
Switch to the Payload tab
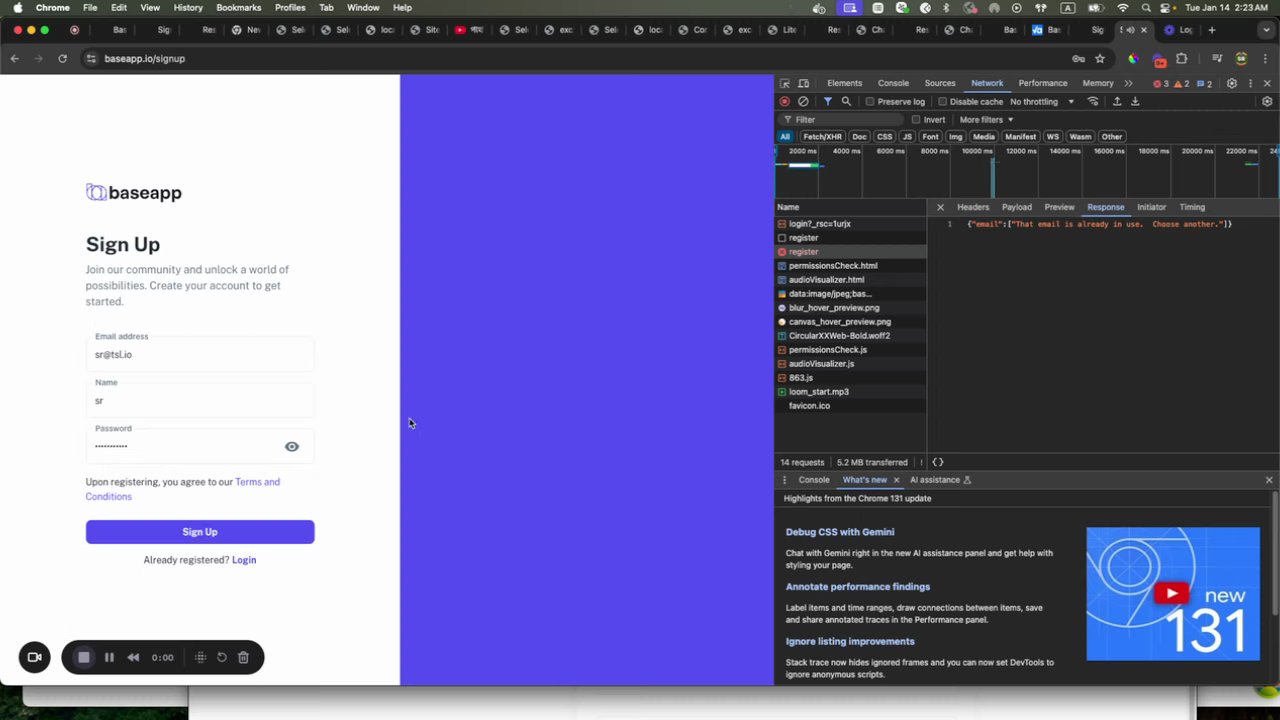point(1017,207)
